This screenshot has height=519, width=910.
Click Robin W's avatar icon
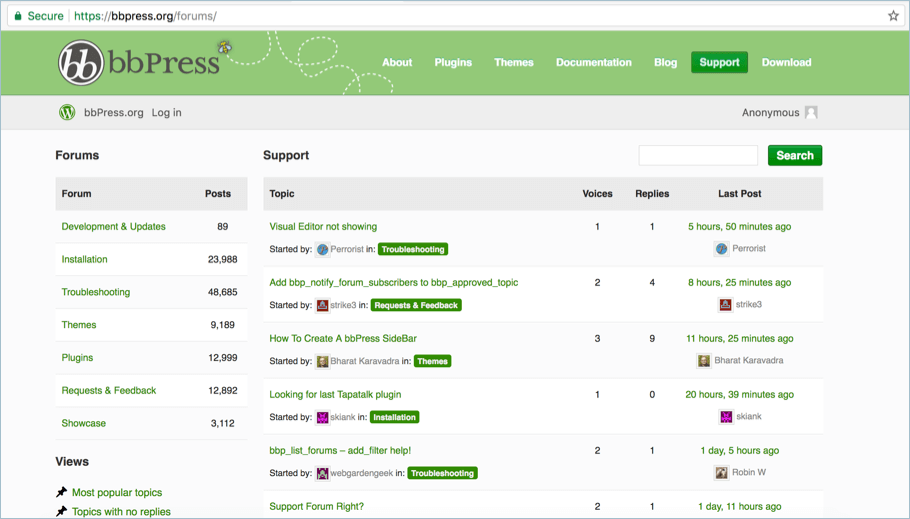point(721,473)
